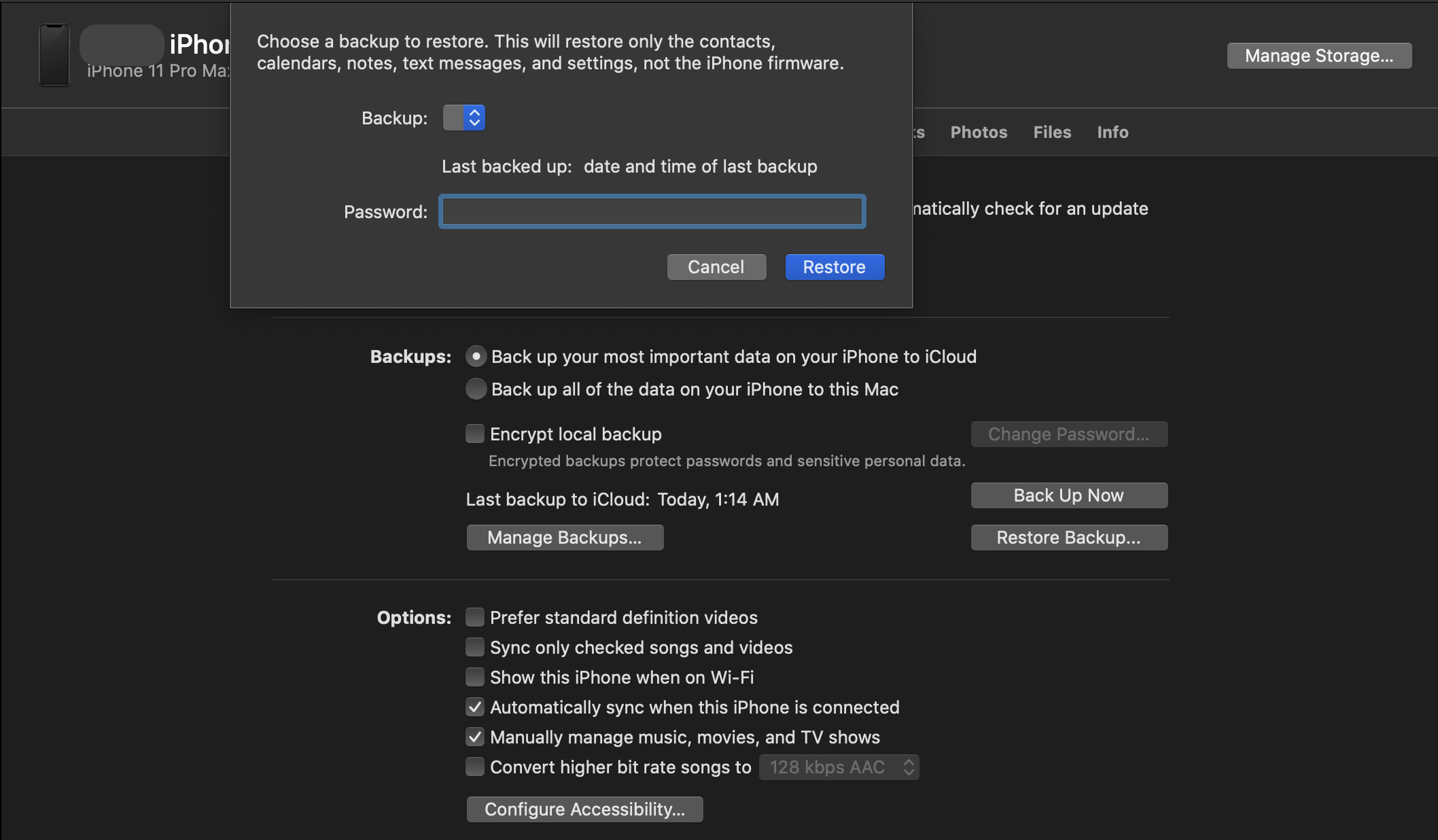
Task: Switch to the Files tab
Action: point(1052,131)
